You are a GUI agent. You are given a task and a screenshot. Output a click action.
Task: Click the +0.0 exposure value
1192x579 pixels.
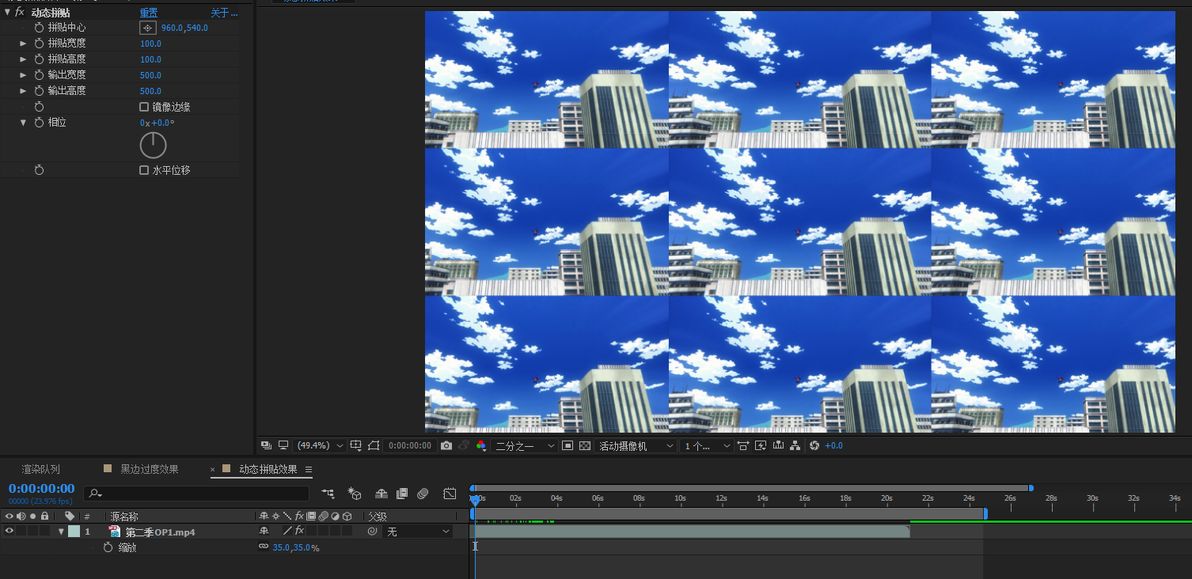click(x=834, y=446)
